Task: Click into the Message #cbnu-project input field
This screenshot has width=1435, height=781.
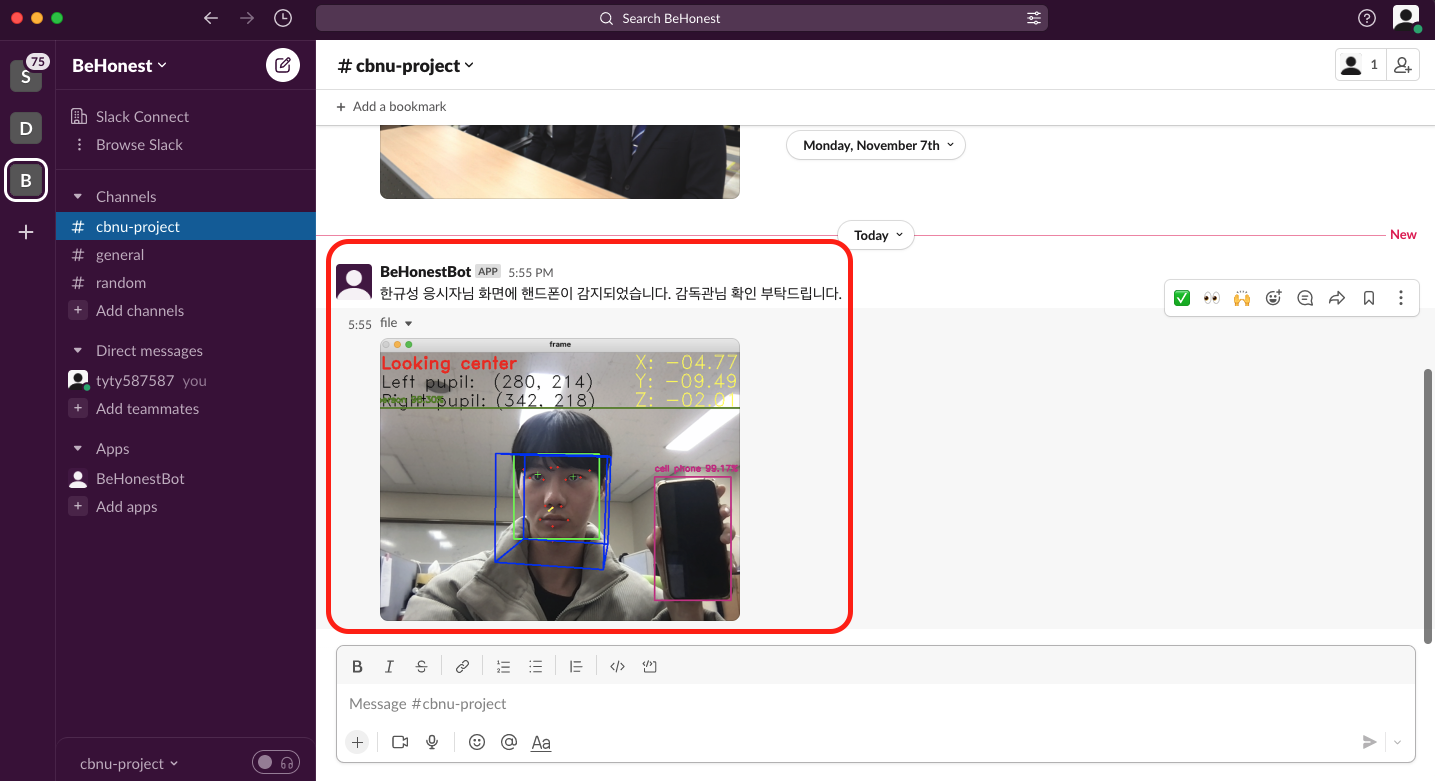Action: 700,703
